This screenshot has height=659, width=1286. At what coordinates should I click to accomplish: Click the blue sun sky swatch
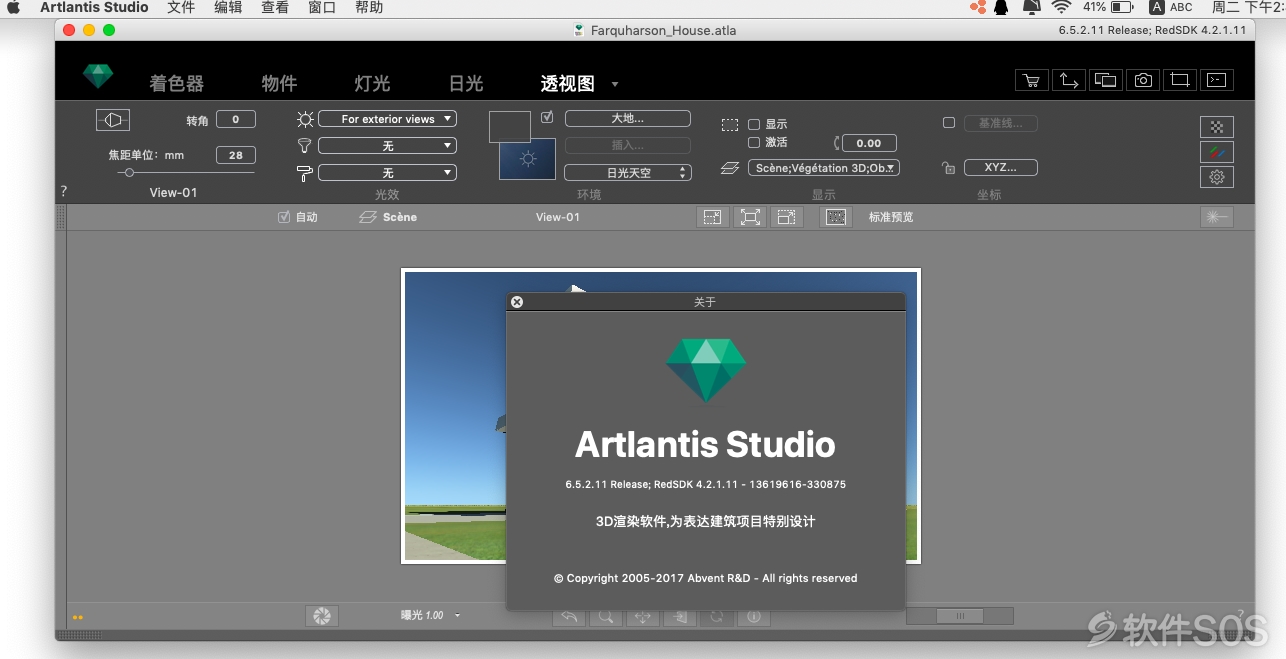coord(527,159)
